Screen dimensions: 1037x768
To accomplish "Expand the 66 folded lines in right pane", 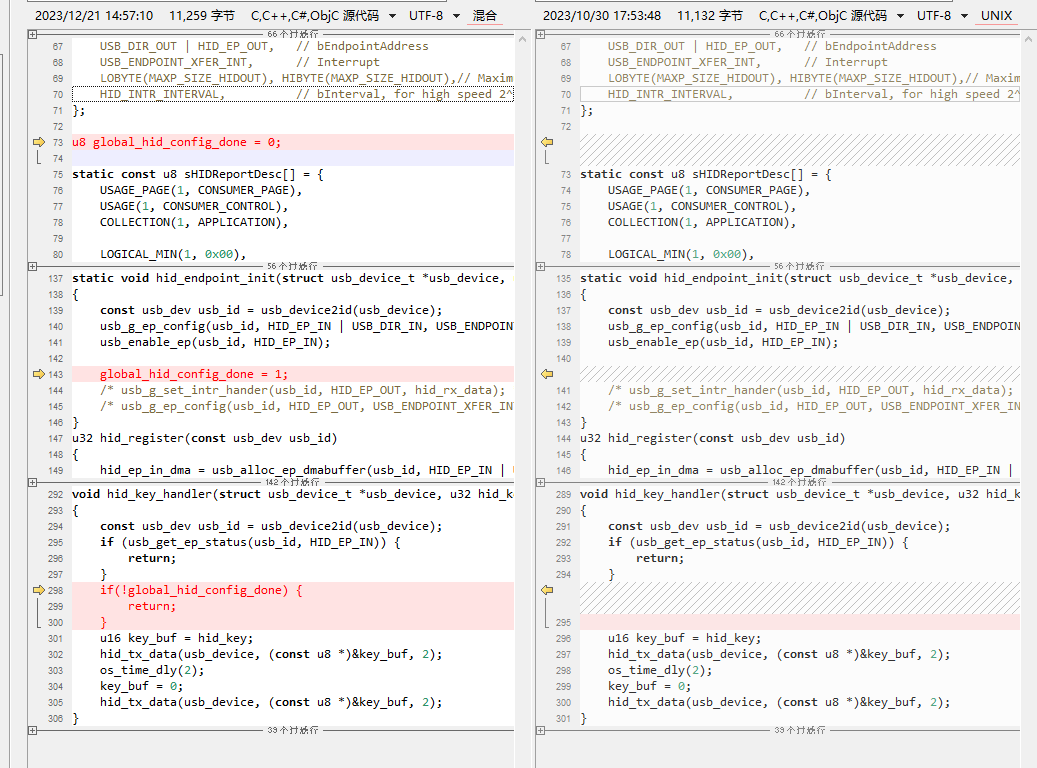I will [x=540, y=34].
